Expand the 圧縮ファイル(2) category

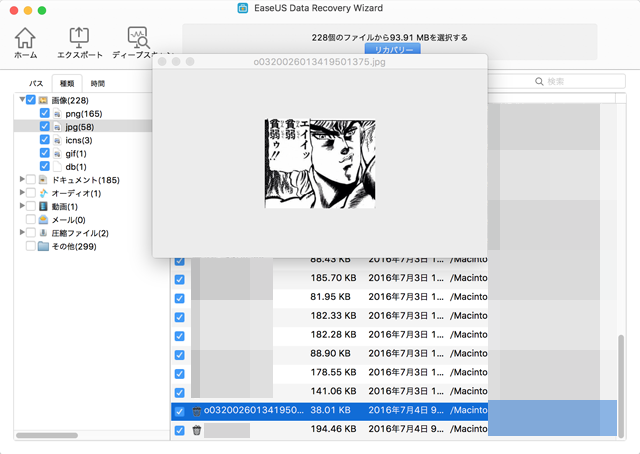[22, 232]
